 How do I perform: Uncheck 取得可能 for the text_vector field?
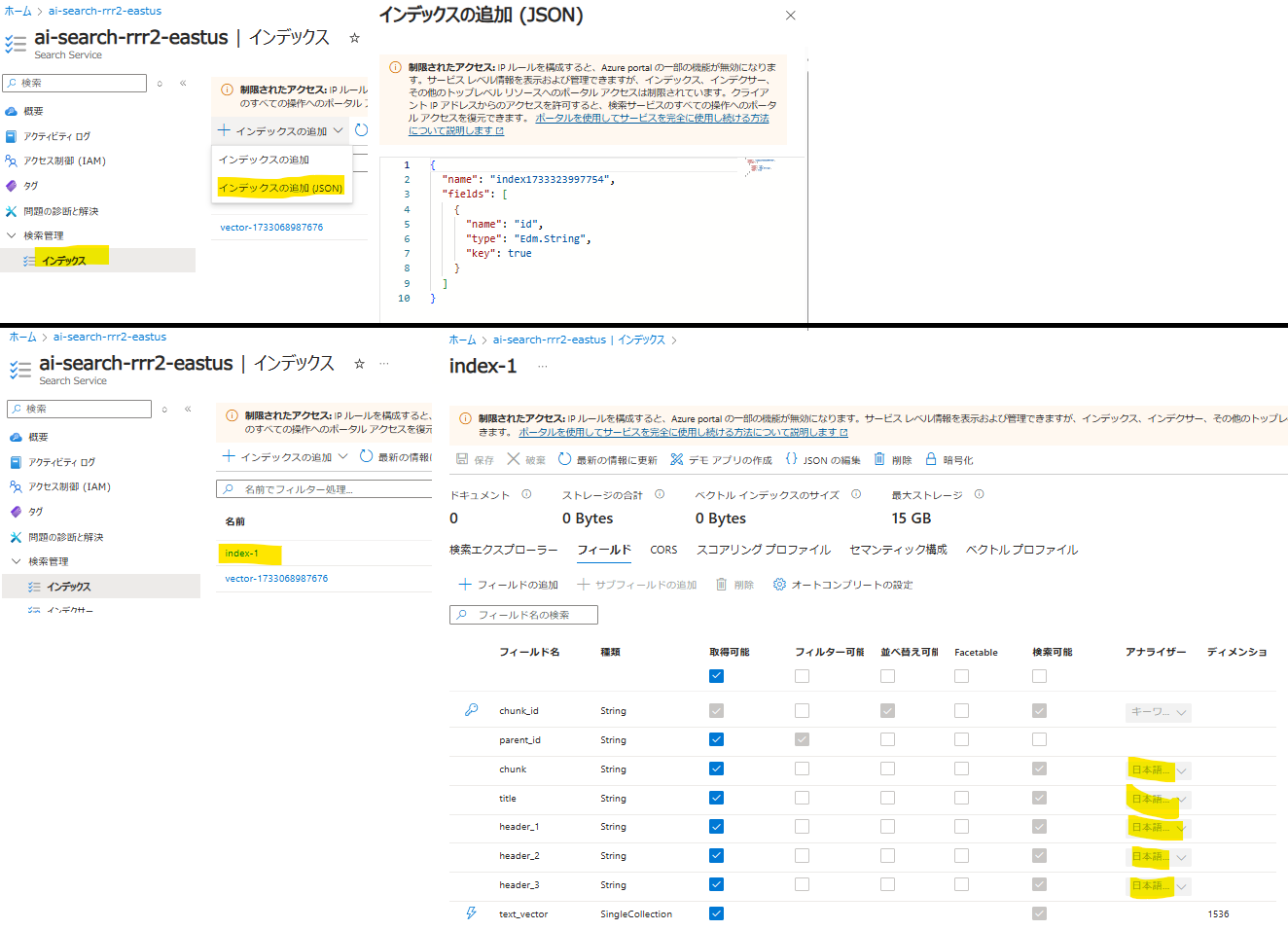coord(717,913)
